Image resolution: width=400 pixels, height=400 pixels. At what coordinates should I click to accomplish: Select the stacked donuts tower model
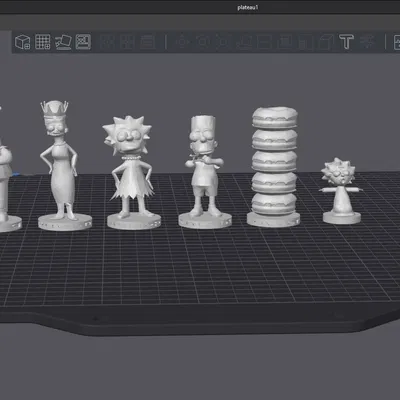(x=274, y=167)
